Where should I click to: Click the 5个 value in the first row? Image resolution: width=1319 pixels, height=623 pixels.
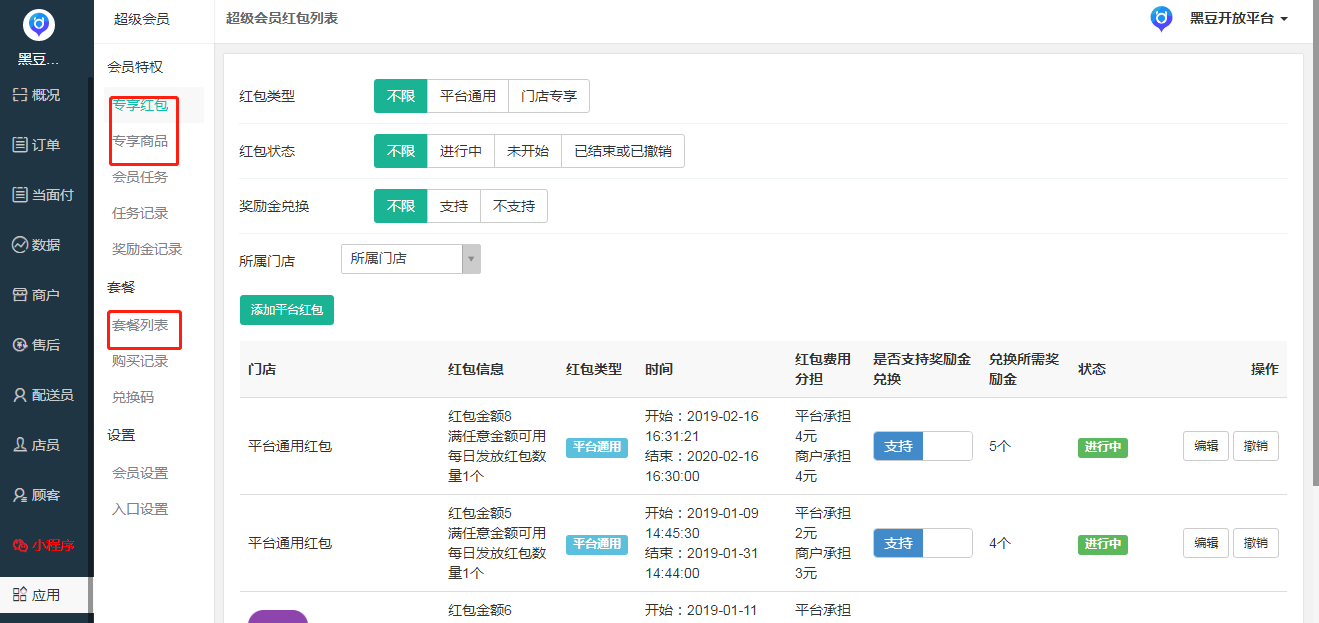point(1000,446)
